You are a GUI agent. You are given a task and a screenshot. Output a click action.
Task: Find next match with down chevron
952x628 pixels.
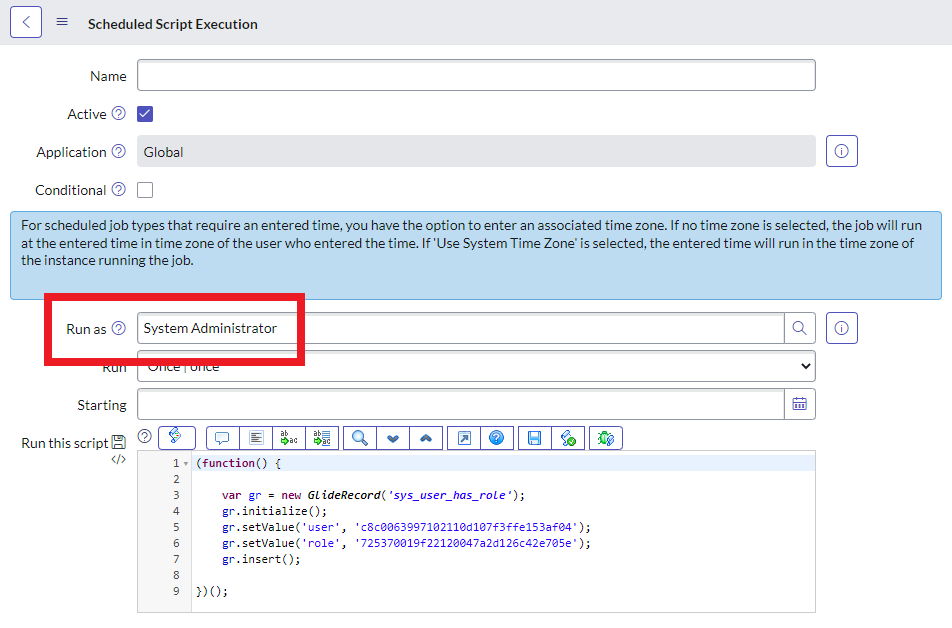393,439
